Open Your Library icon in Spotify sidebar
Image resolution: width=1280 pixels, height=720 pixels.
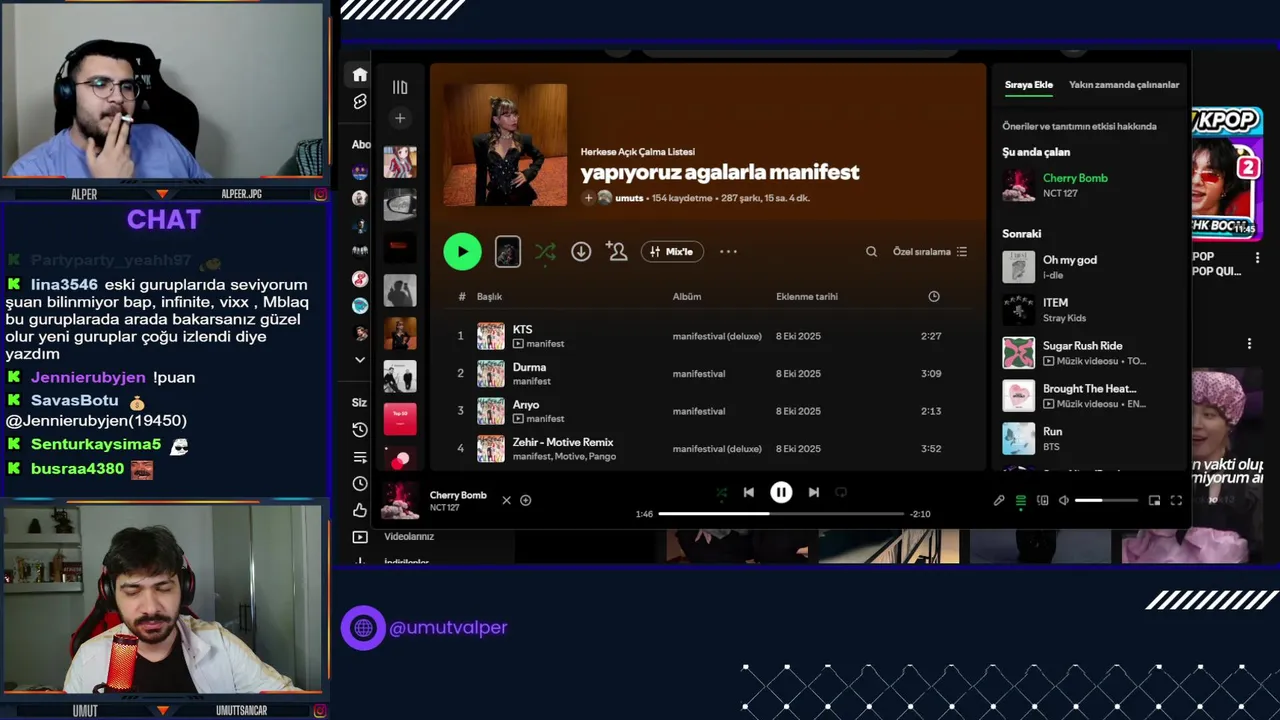coord(400,87)
